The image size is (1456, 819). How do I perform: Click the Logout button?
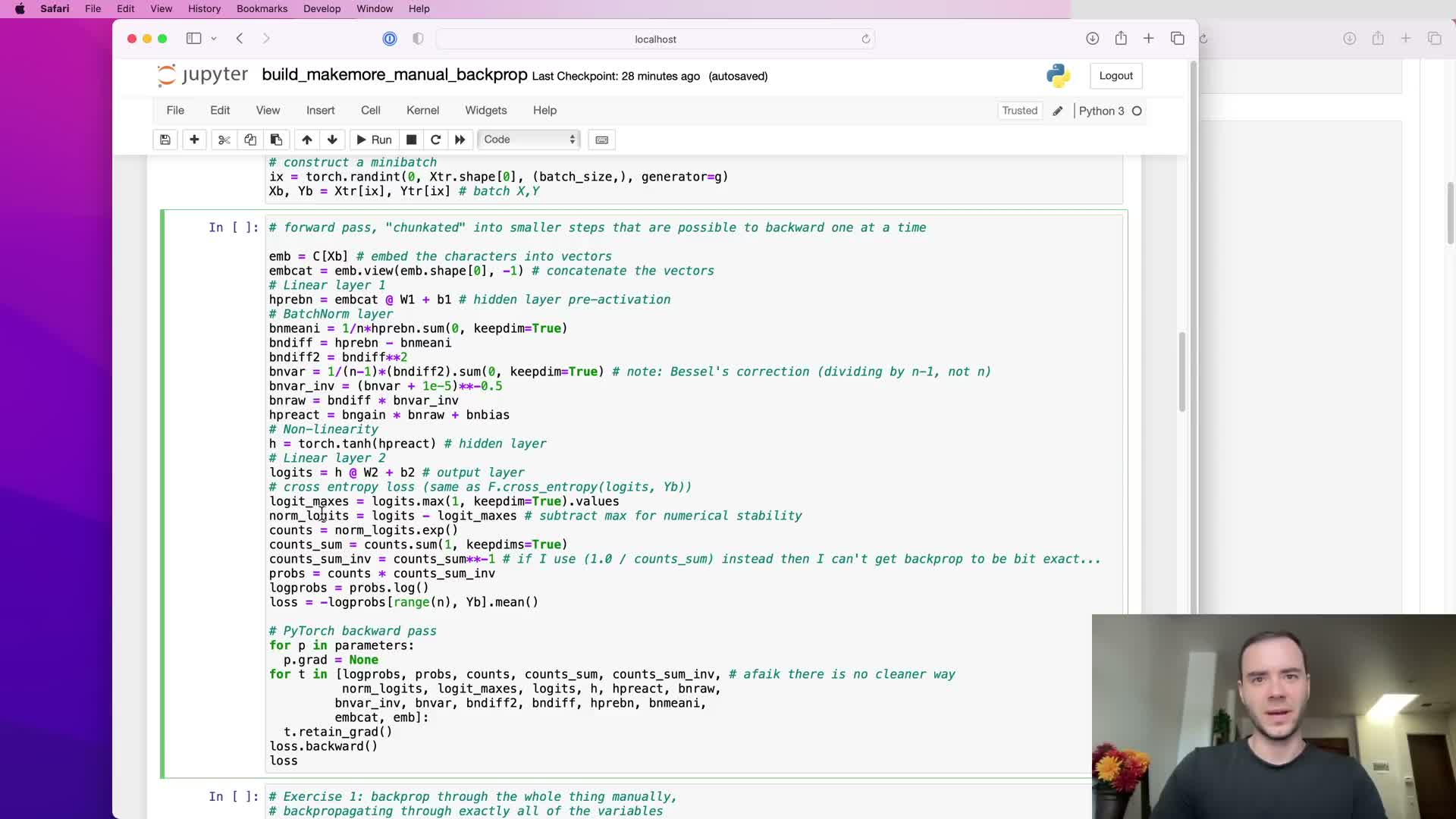click(x=1116, y=76)
